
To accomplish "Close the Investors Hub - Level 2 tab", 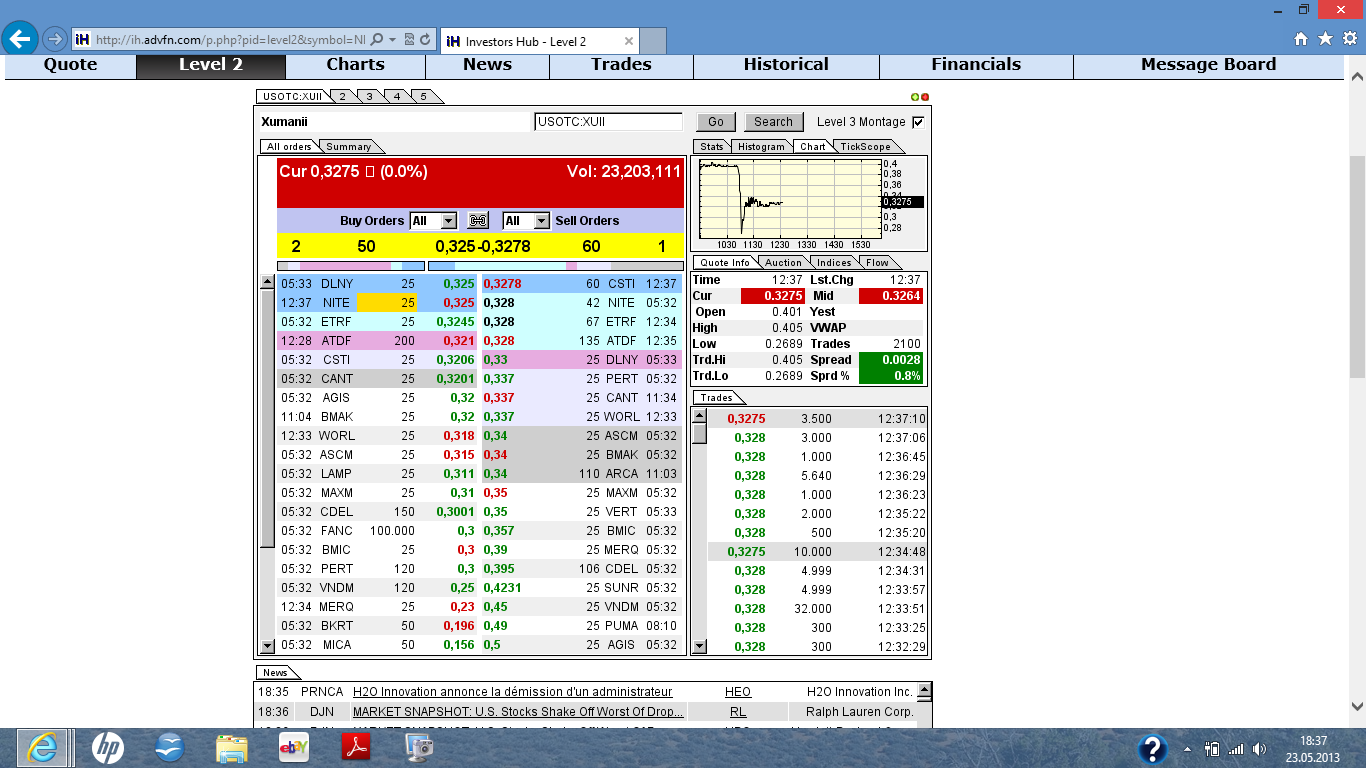I will click(x=629, y=41).
